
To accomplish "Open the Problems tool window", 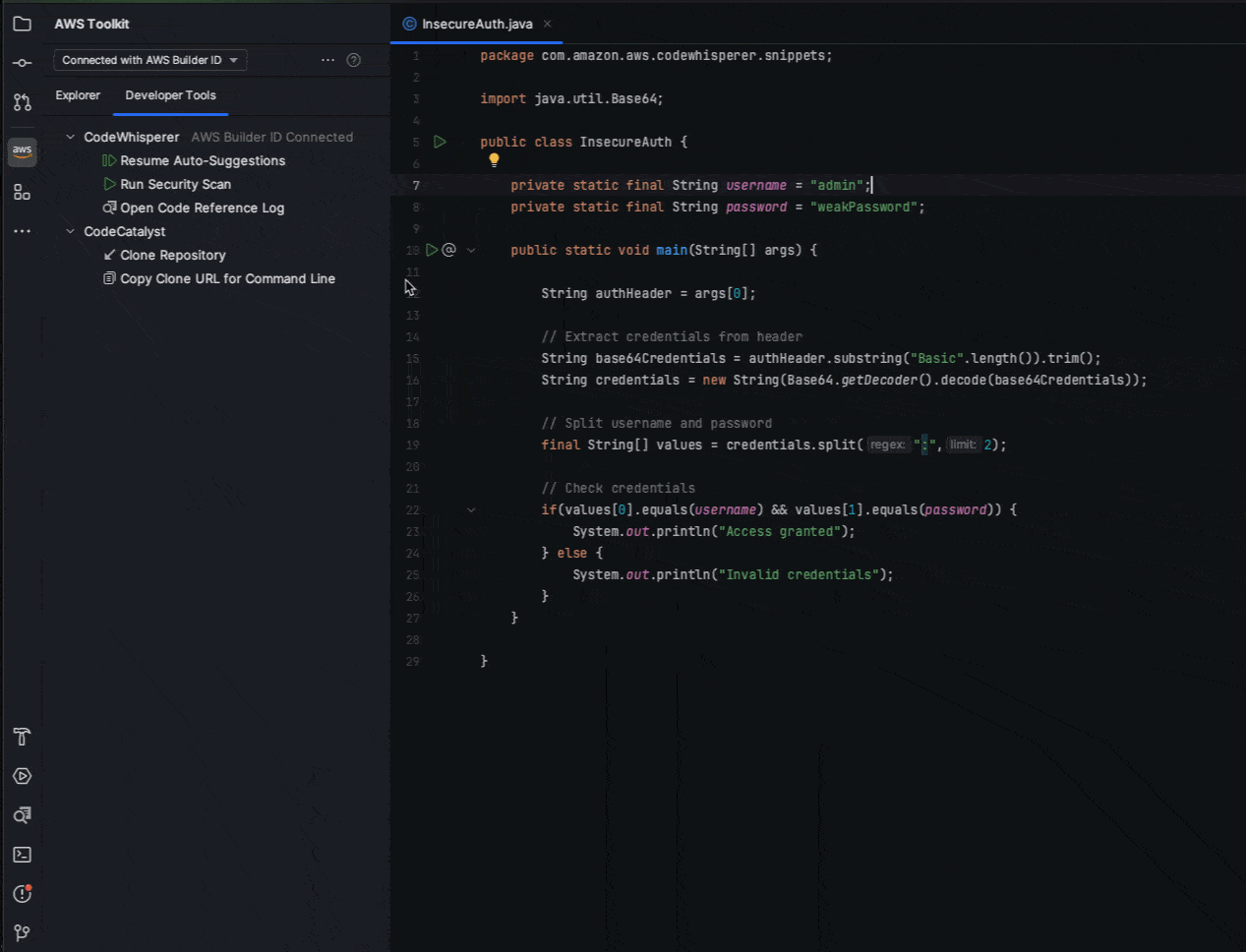I will (x=22, y=894).
